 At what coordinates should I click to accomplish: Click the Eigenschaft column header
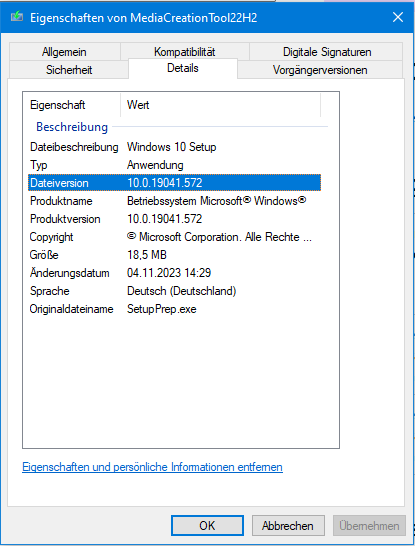pos(72,105)
